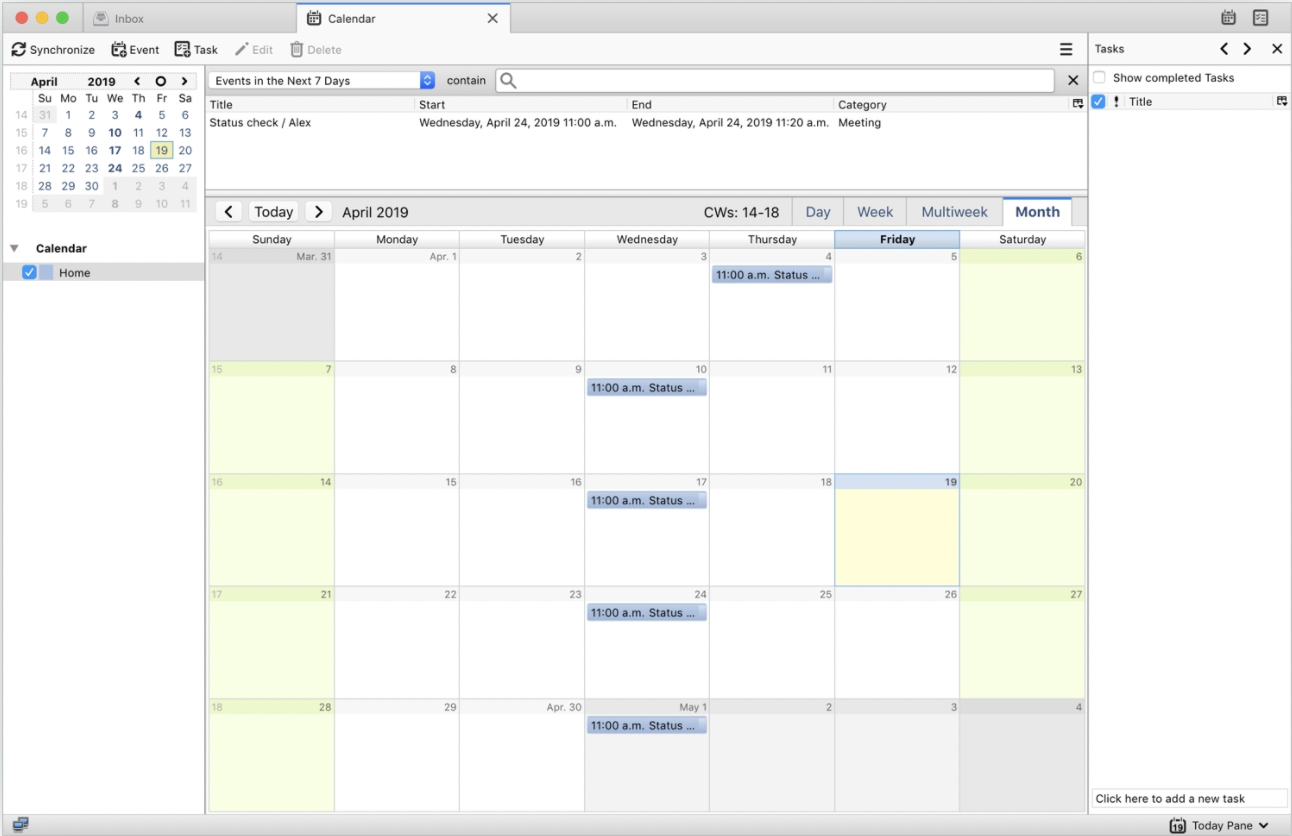
Task: Create a new Event from the toolbar
Action: (134, 49)
